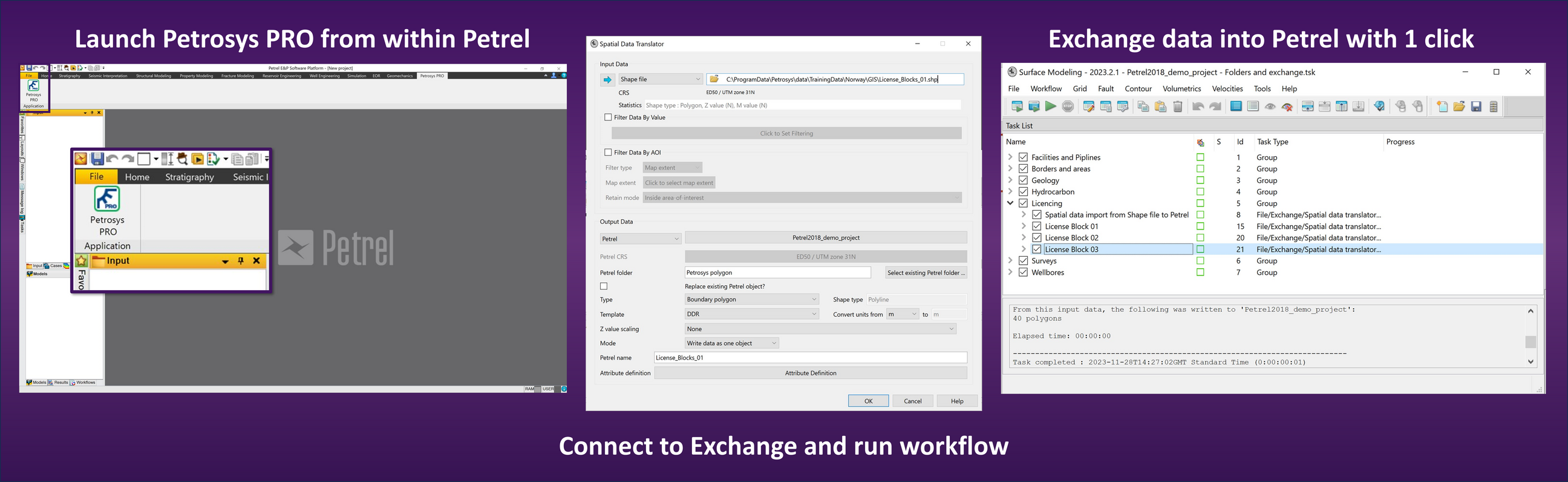Image resolution: width=1568 pixels, height=482 pixels.
Task: Open the Shape file input type dropdown
Action: click(661, 79)
